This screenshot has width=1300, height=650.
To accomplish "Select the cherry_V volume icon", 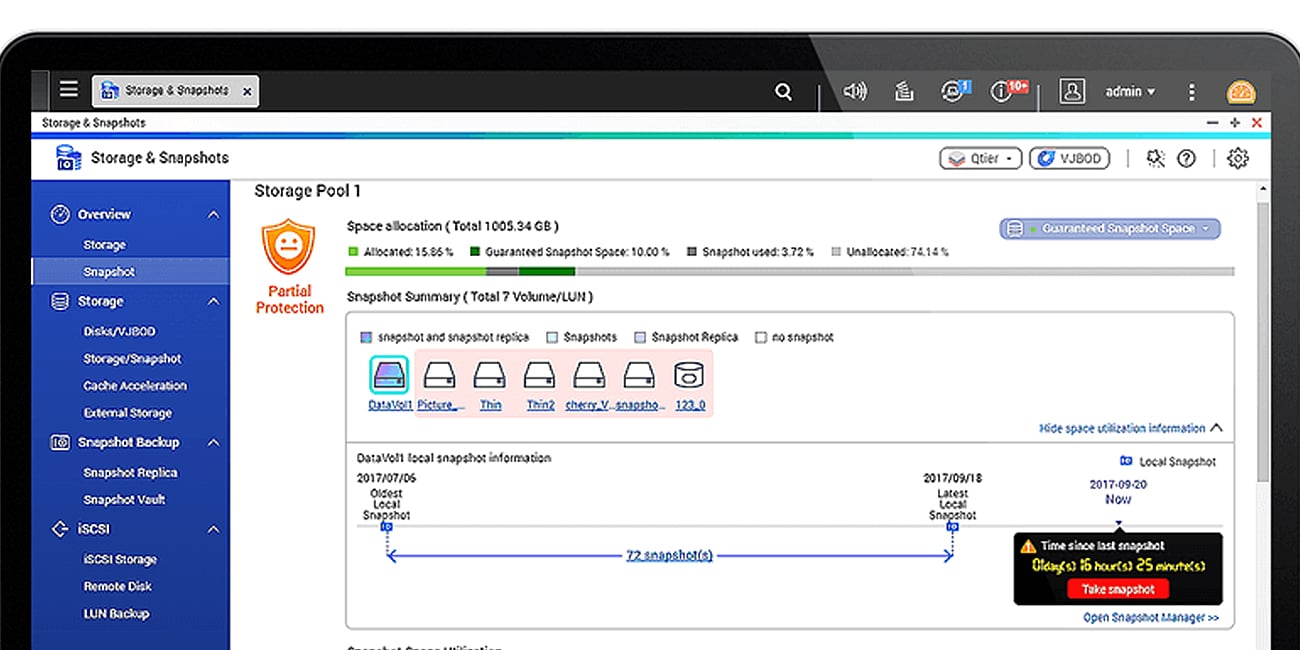I will click(588, 376).
